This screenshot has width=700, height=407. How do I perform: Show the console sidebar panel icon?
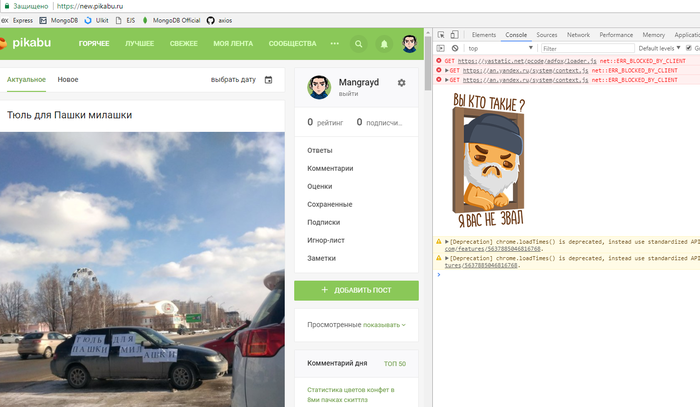point(441,48)
